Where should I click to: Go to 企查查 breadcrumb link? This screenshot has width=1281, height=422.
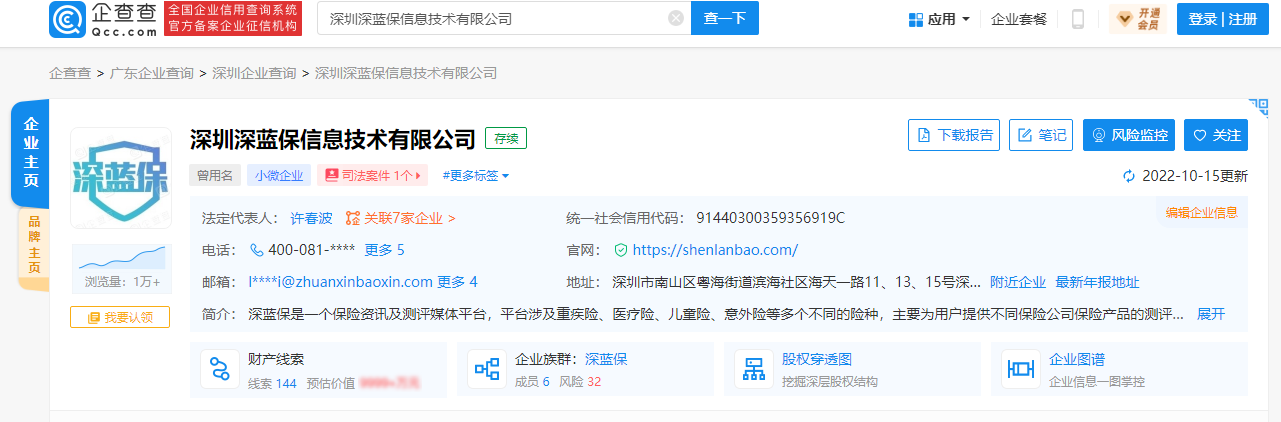(x=70, y=73)
